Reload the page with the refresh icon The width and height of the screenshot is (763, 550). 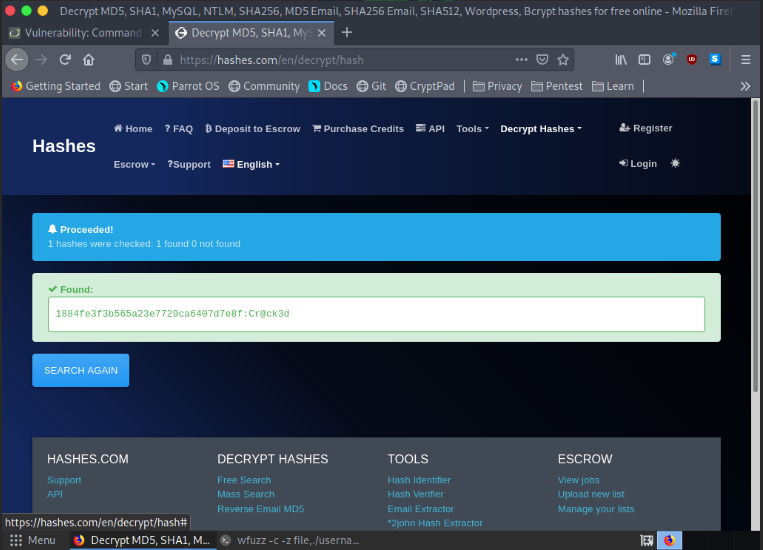pyautogui.click(x=66, y=60)
